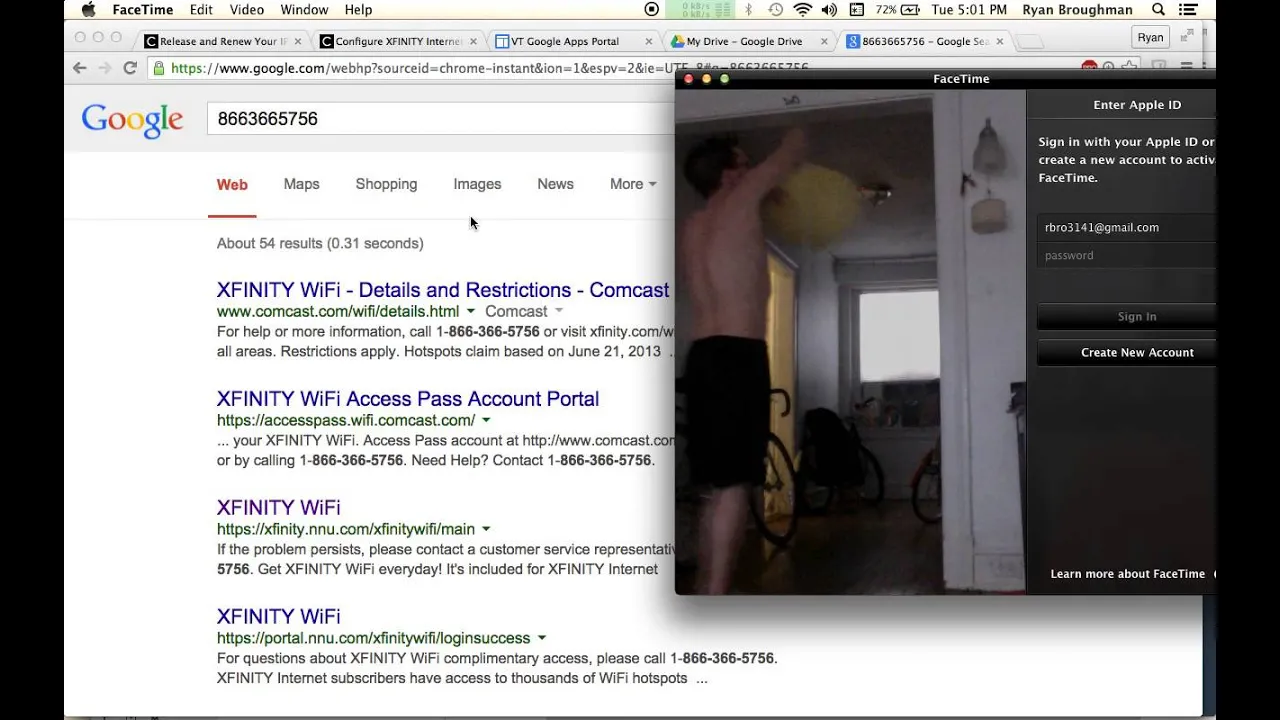Click the FaceTime camera preview
Screen dimensions: 1280x720
point(851,341)
